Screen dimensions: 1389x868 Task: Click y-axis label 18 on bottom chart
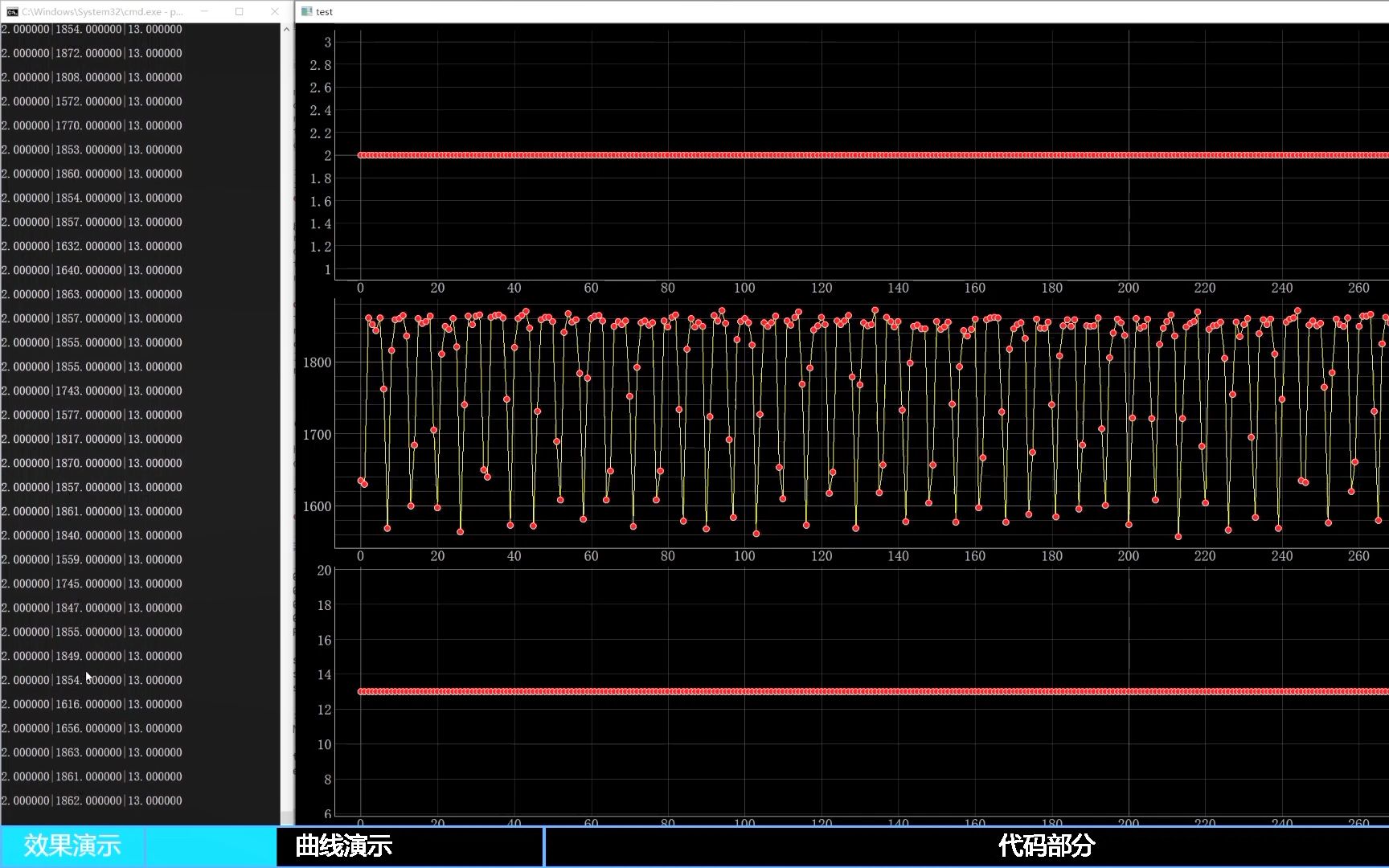tap(324, 605)
